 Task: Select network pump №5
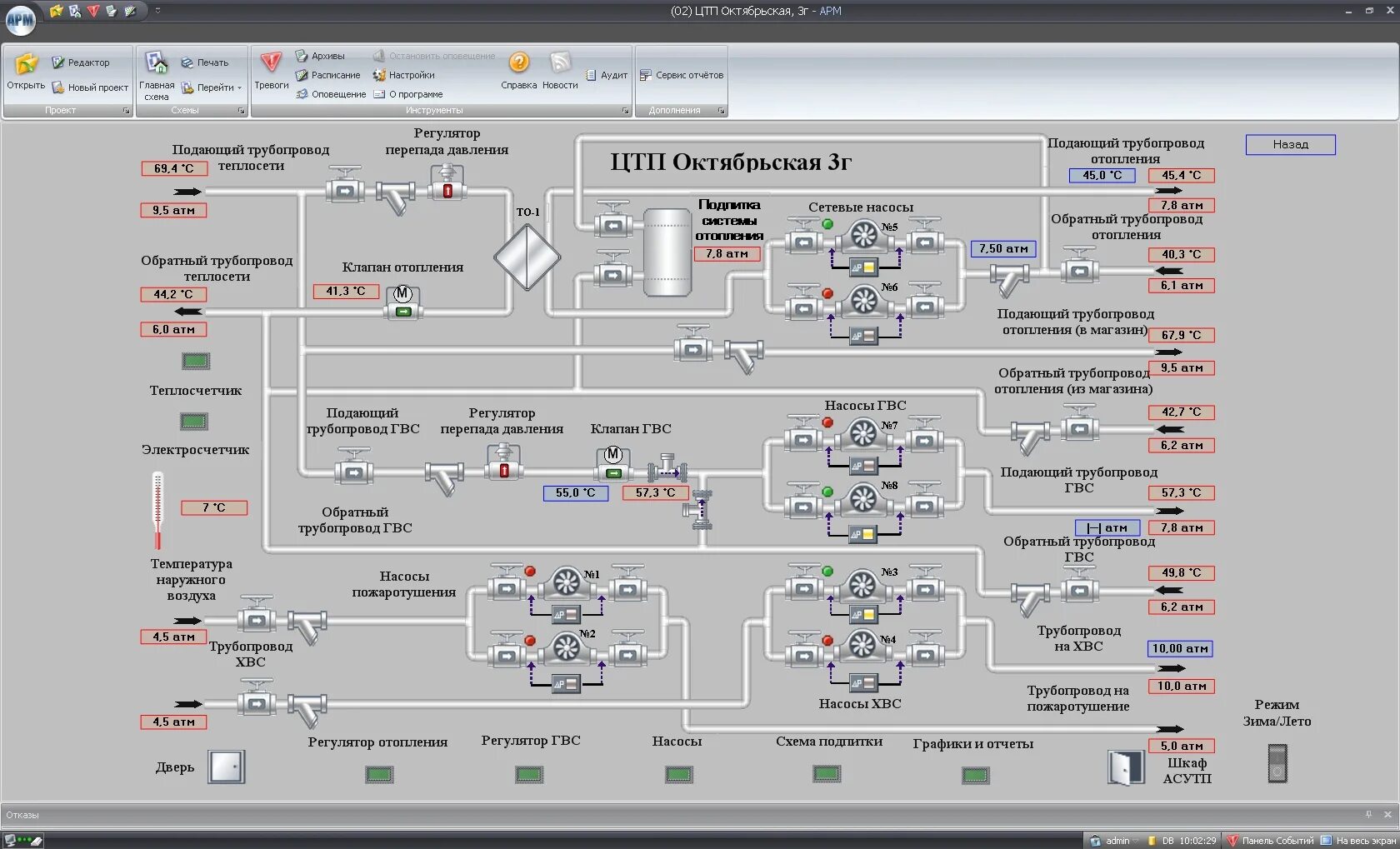tap(864, 236)
